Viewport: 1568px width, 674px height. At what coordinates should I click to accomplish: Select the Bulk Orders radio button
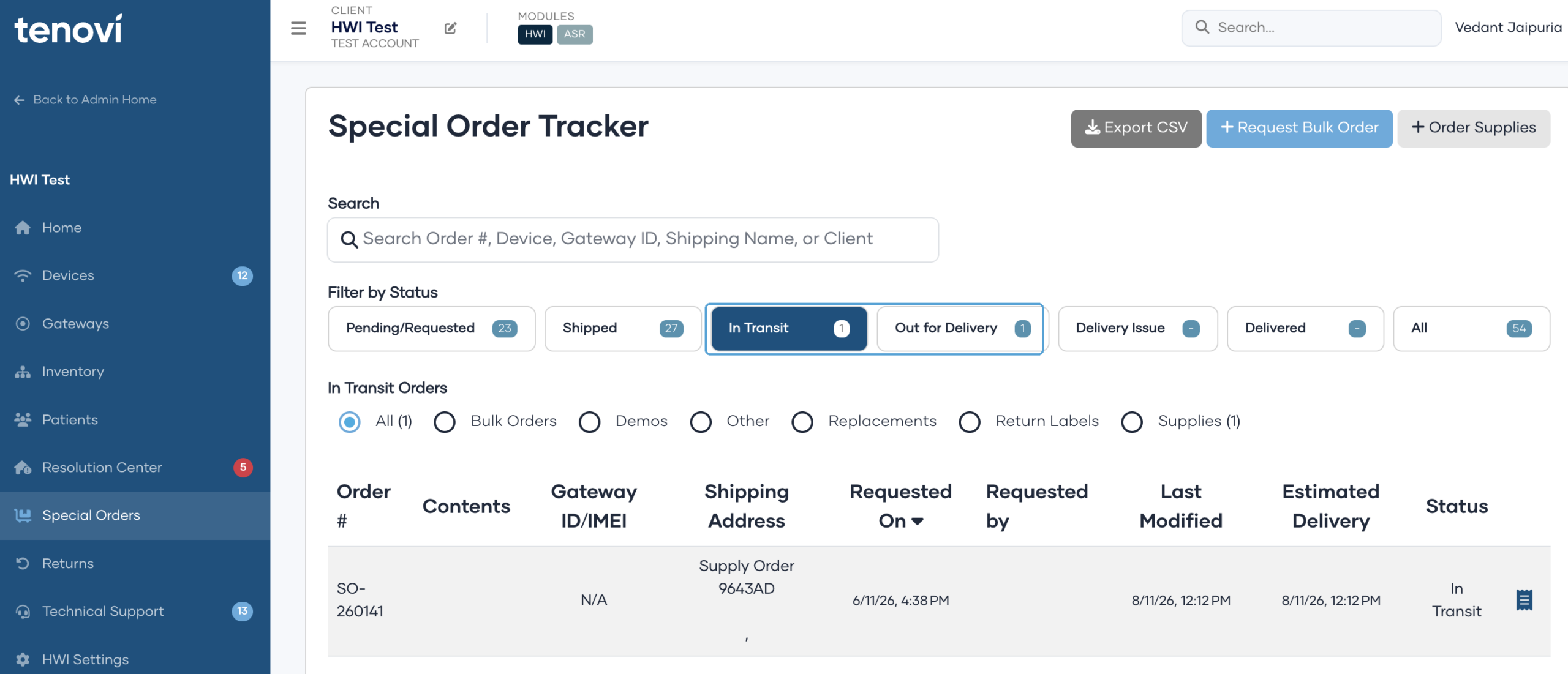pyautogui.click(x=445, y=422)
